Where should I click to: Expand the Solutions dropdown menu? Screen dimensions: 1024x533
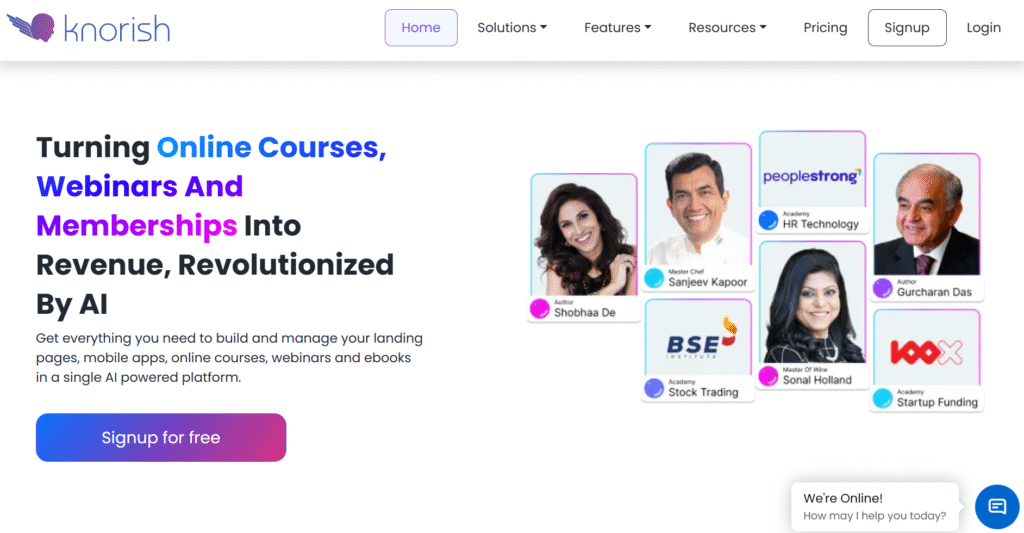tap(512, 27)
